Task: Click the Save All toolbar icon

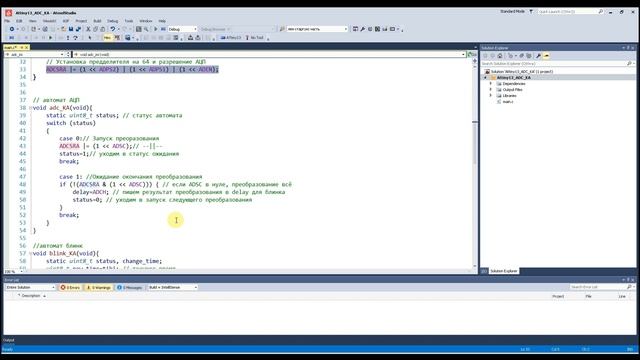Action: (78, 29)
